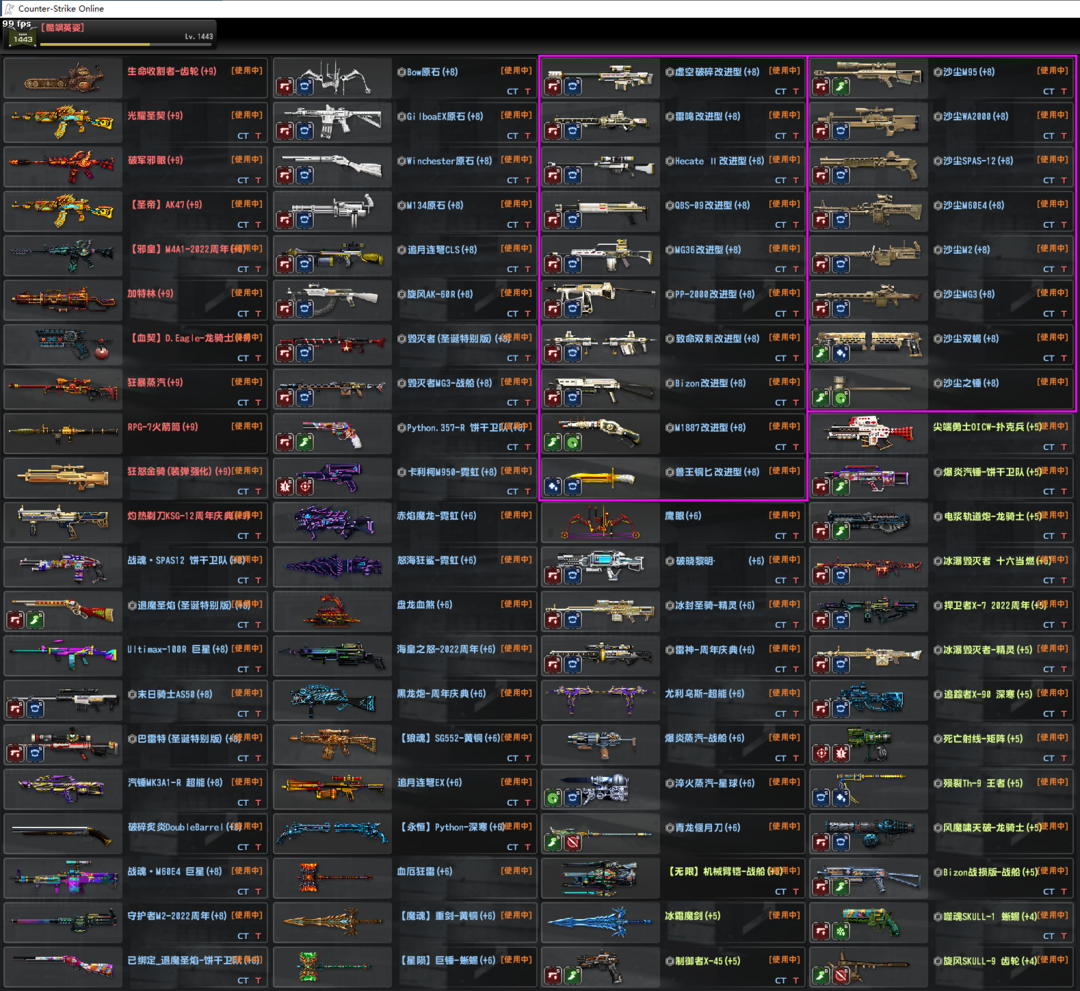Click 使用中 status on 沙尘之锤
This screenshot has width=1080, height=991.
point(1053,382)
